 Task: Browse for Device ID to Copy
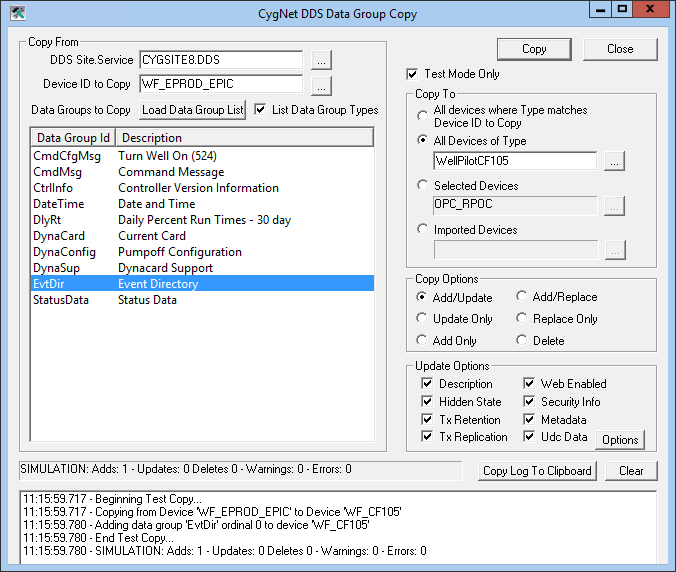[321, 85]
